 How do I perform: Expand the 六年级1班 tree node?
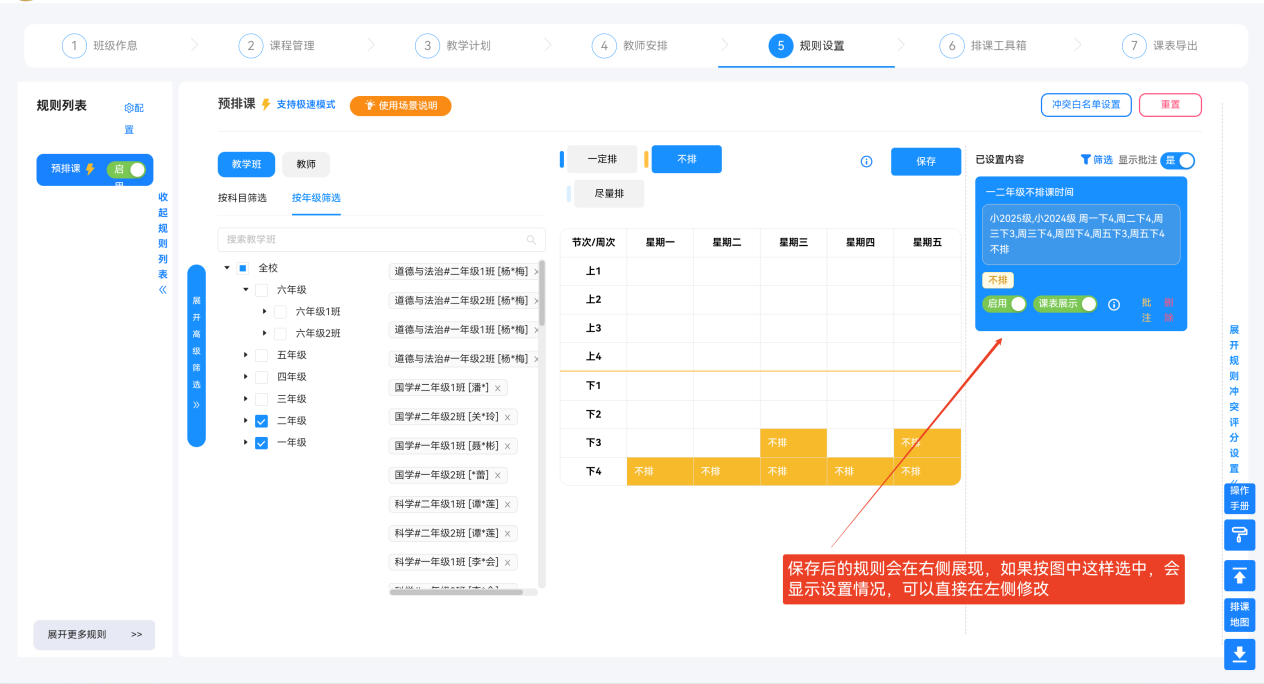click(x=264, y=311)
